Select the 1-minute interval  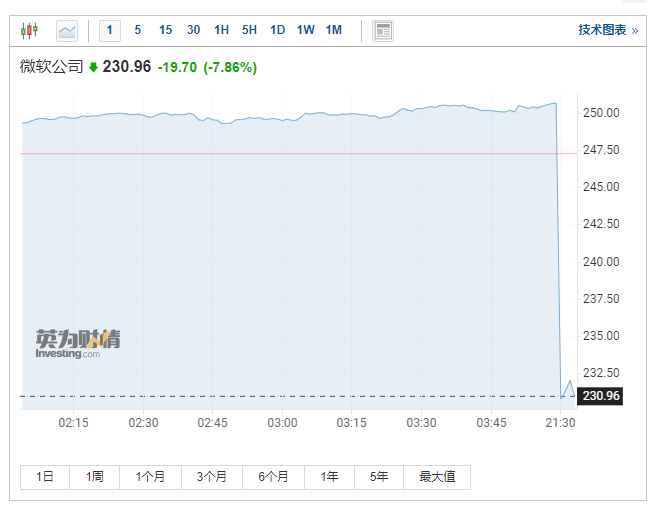(x=110, y=30)
